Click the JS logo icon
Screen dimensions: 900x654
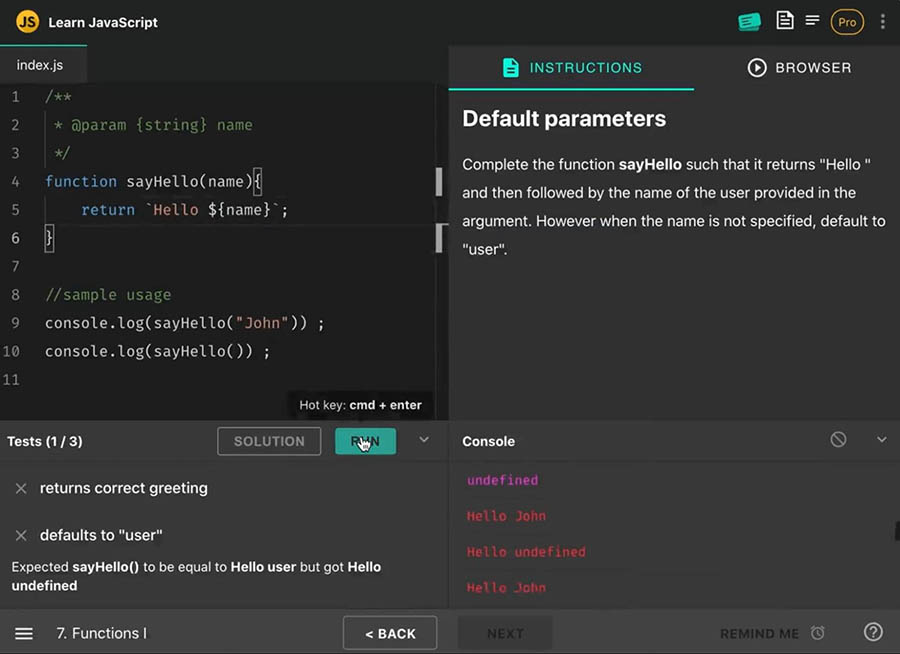(x=27, y=22)
